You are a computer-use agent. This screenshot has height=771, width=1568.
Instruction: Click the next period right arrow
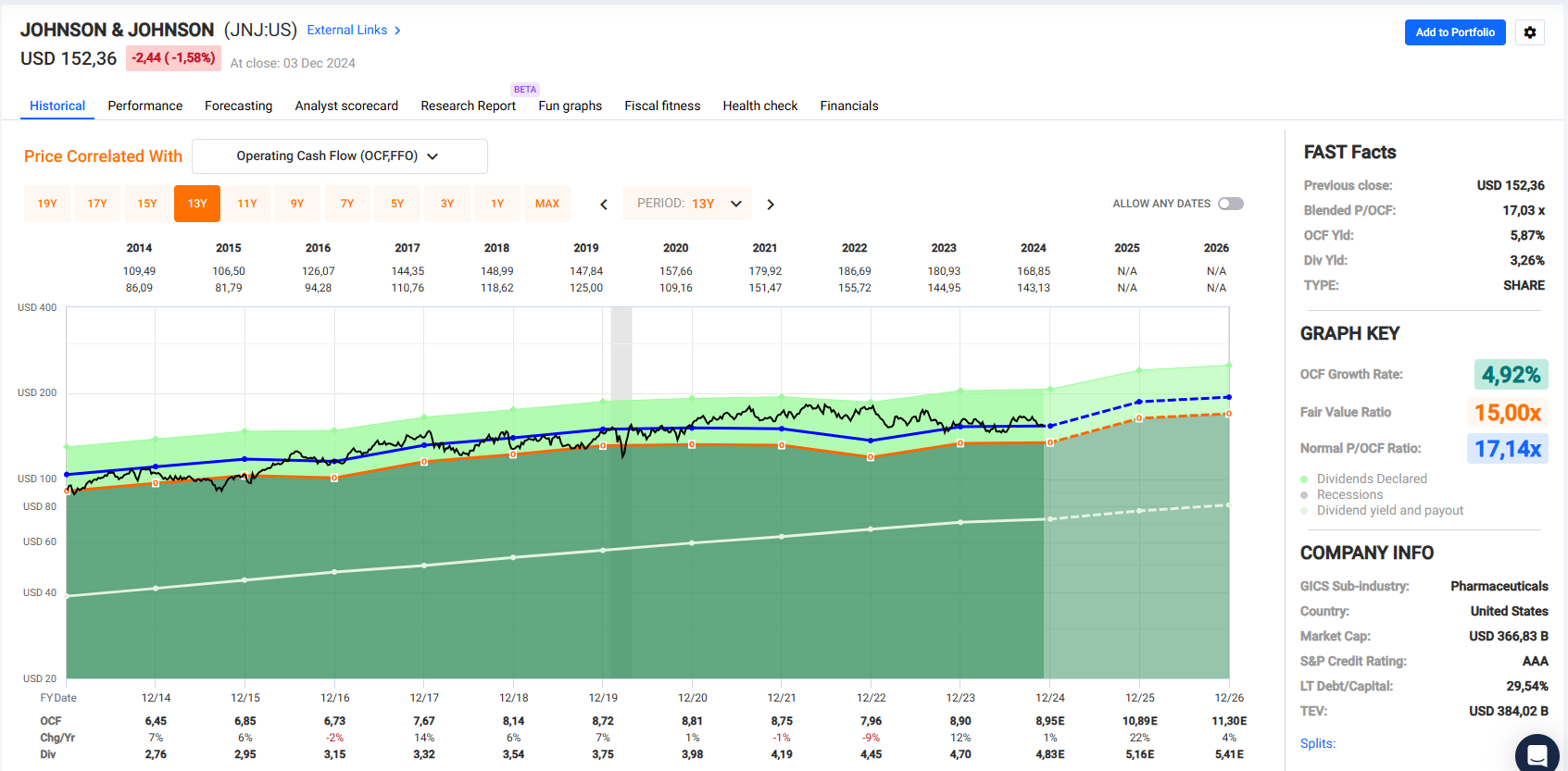pyautogui.click(x=771, y=205)
